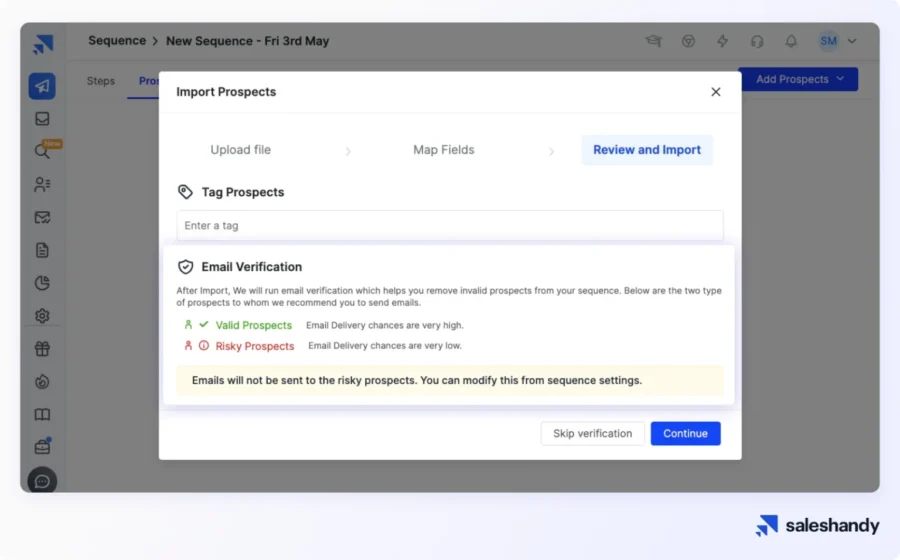Expand the SM profile menu chevron
The height and width of the screenshot is (560, 900).
pos(852,41)
